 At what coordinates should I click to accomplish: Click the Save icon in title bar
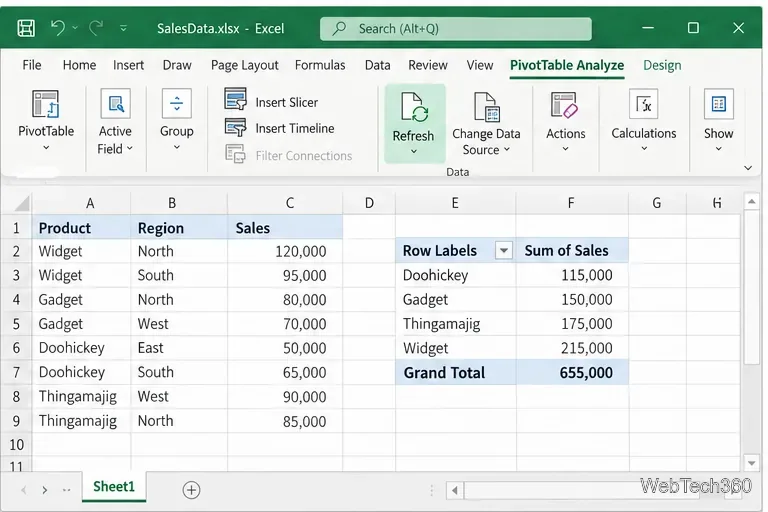[x=26, y=28]
